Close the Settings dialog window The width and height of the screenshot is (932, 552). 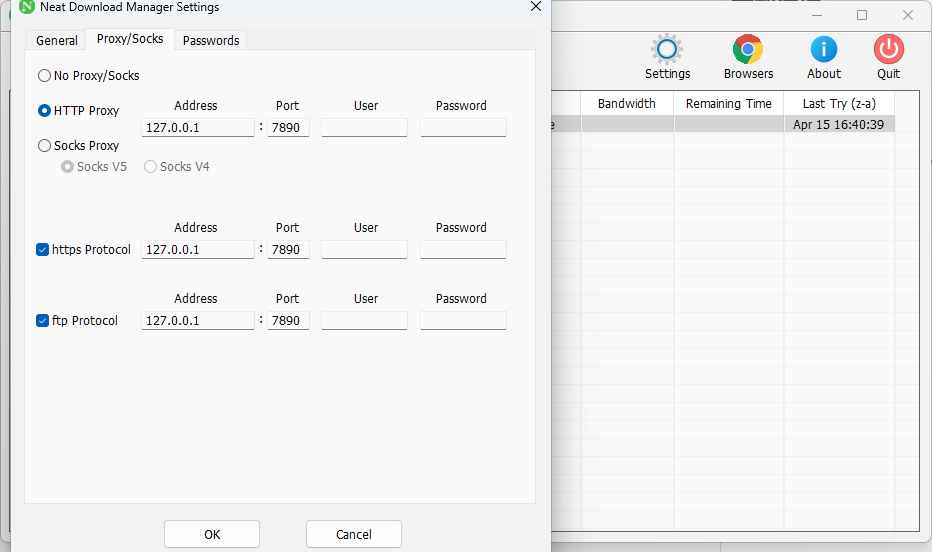coord(536,7)
